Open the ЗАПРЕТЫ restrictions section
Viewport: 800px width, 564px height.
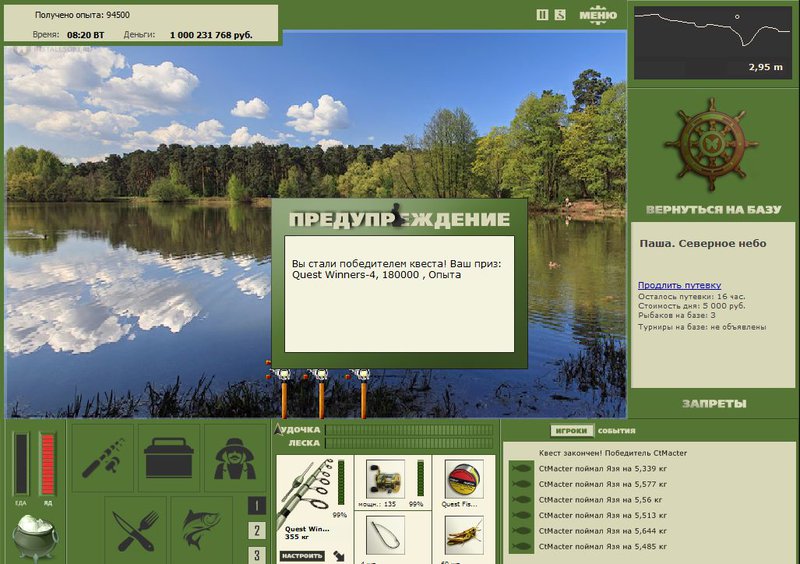coord(714,404)
